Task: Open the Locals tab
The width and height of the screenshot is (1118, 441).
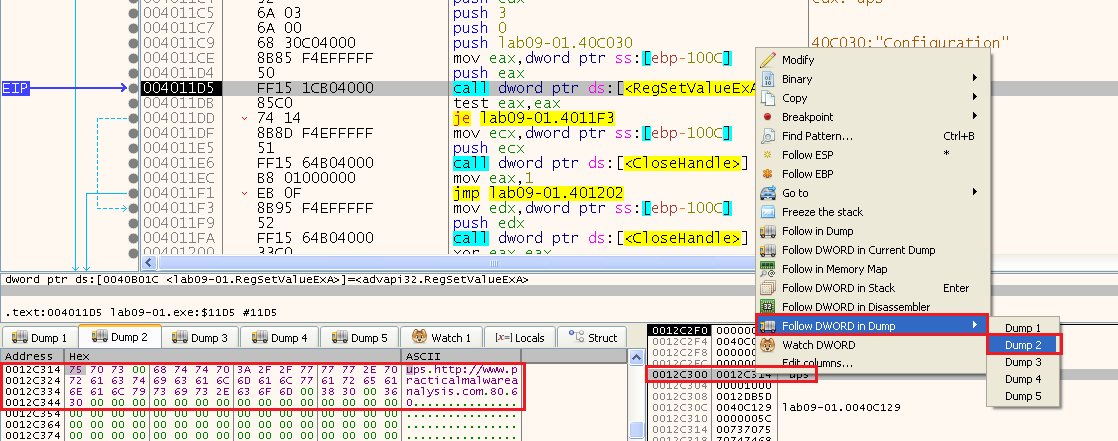Action: coord(518,338)
